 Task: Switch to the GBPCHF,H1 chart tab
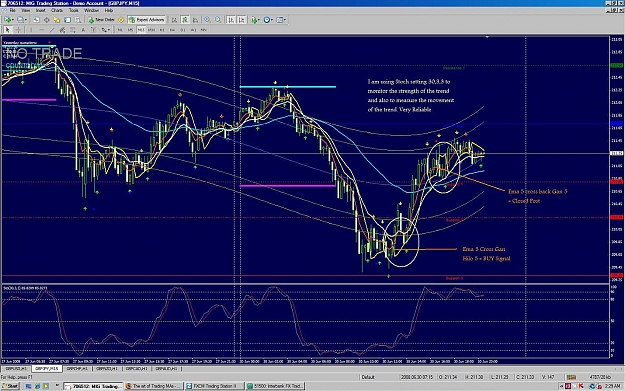click(x=77, y=369)
